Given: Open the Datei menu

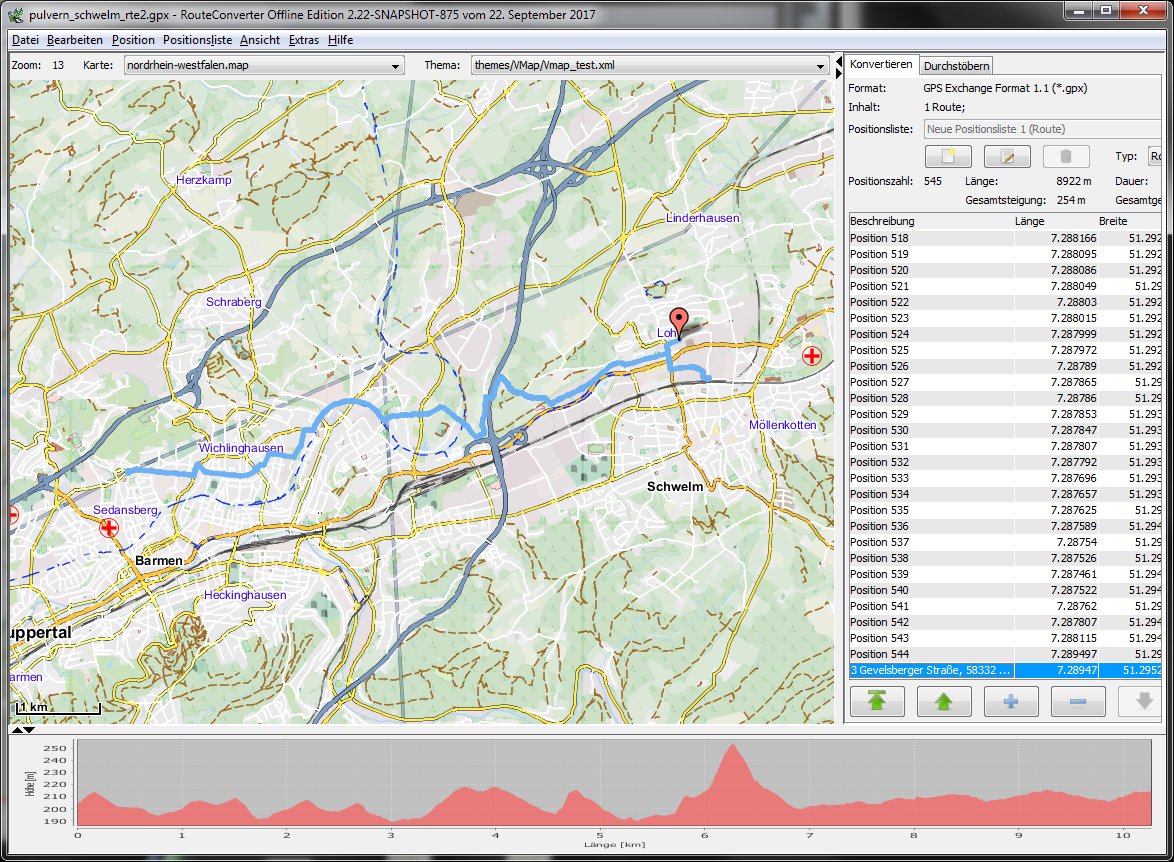Looking at the screenshot, I should pyautogui.click(x=25, y=40).
